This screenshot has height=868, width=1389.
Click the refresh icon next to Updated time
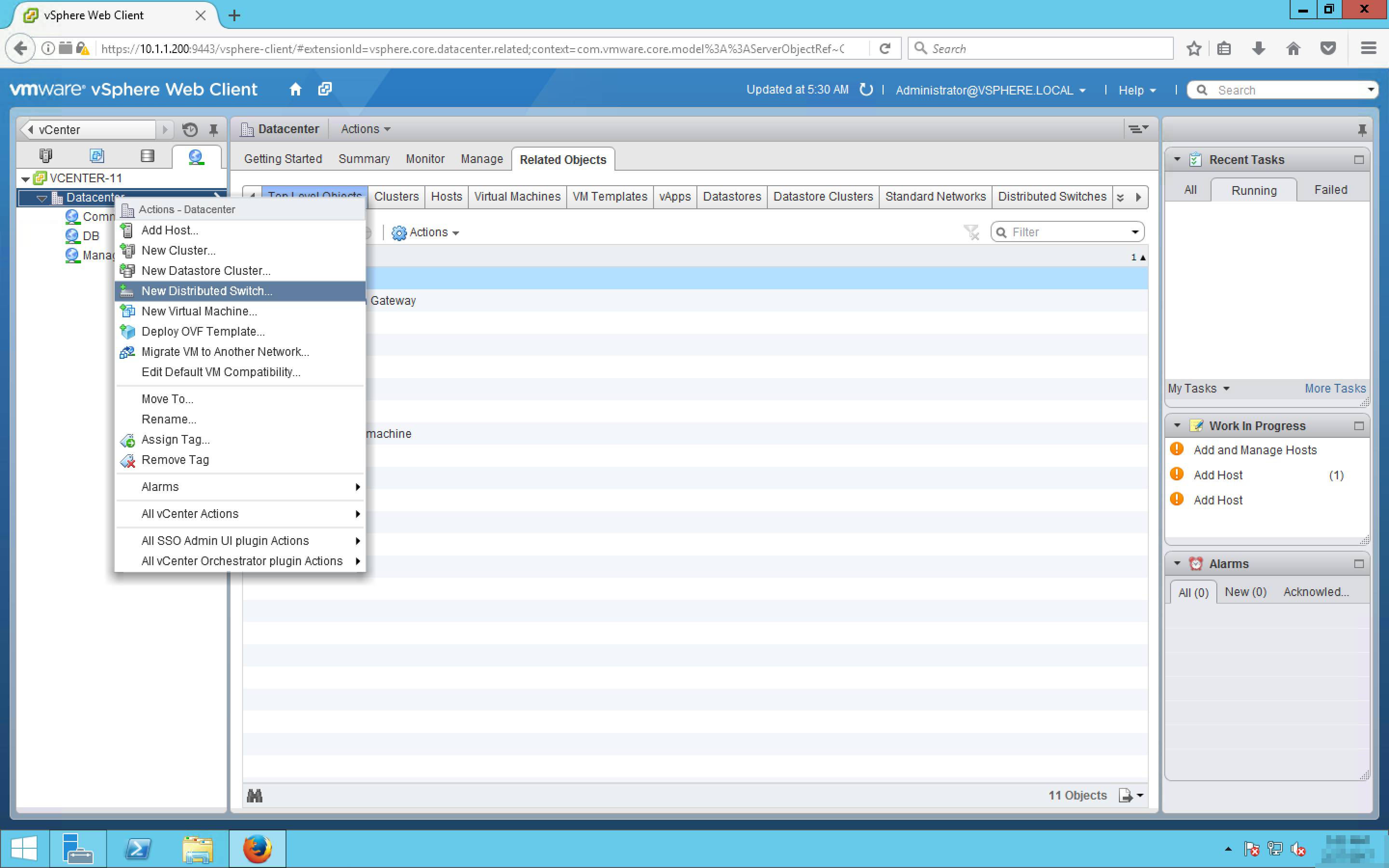click(866, 90)
